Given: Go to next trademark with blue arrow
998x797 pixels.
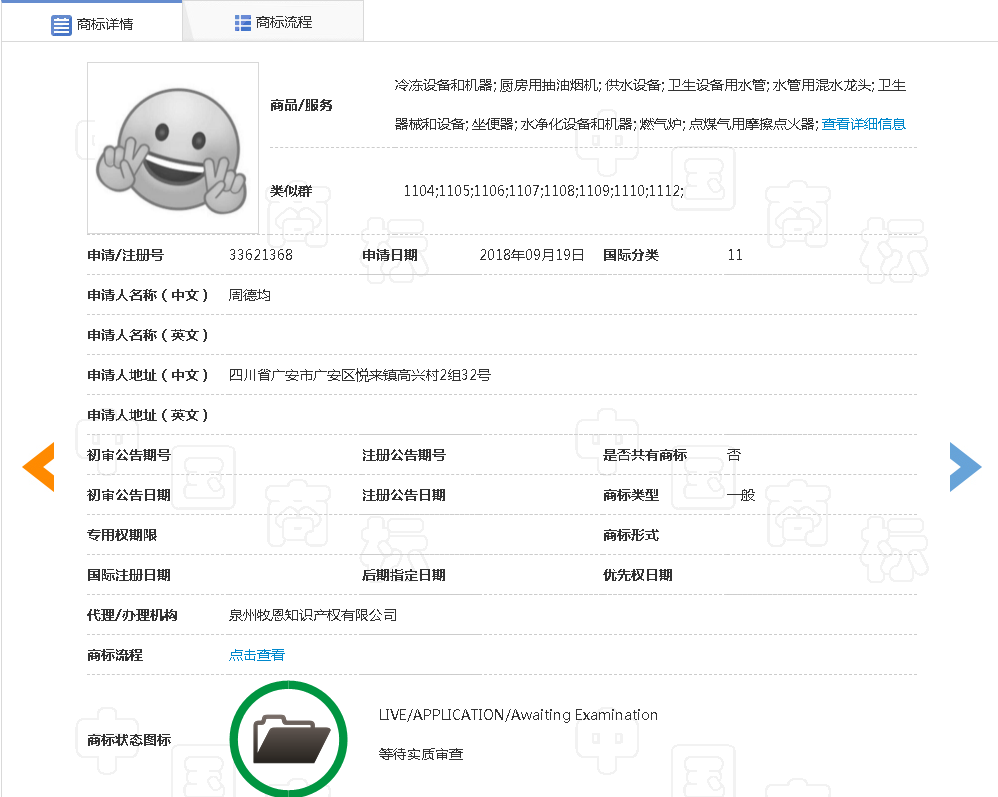Looking at the screenshot, I should pyautogui.click(x=965, y=466).
